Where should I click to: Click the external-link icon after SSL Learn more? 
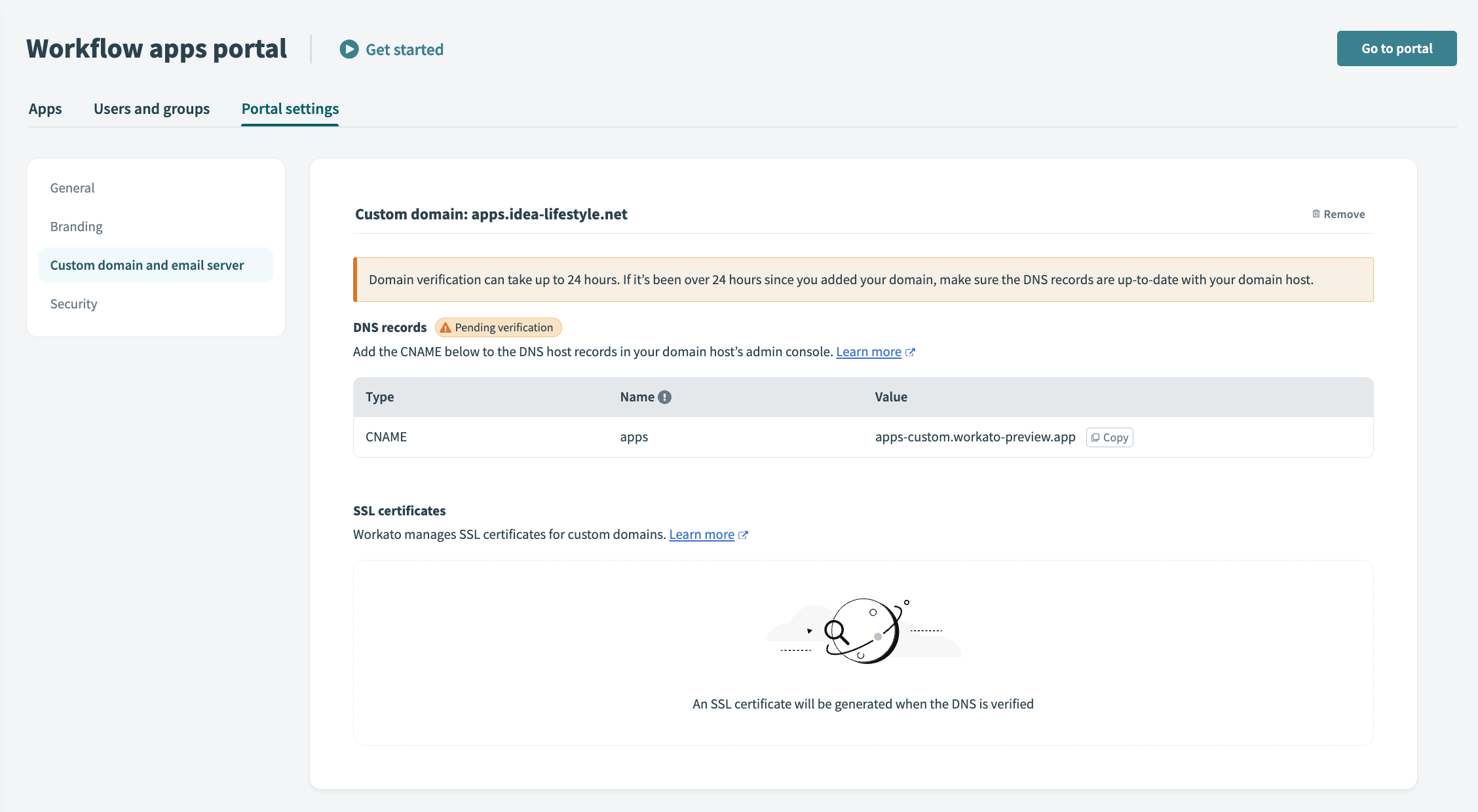(744, 534)
